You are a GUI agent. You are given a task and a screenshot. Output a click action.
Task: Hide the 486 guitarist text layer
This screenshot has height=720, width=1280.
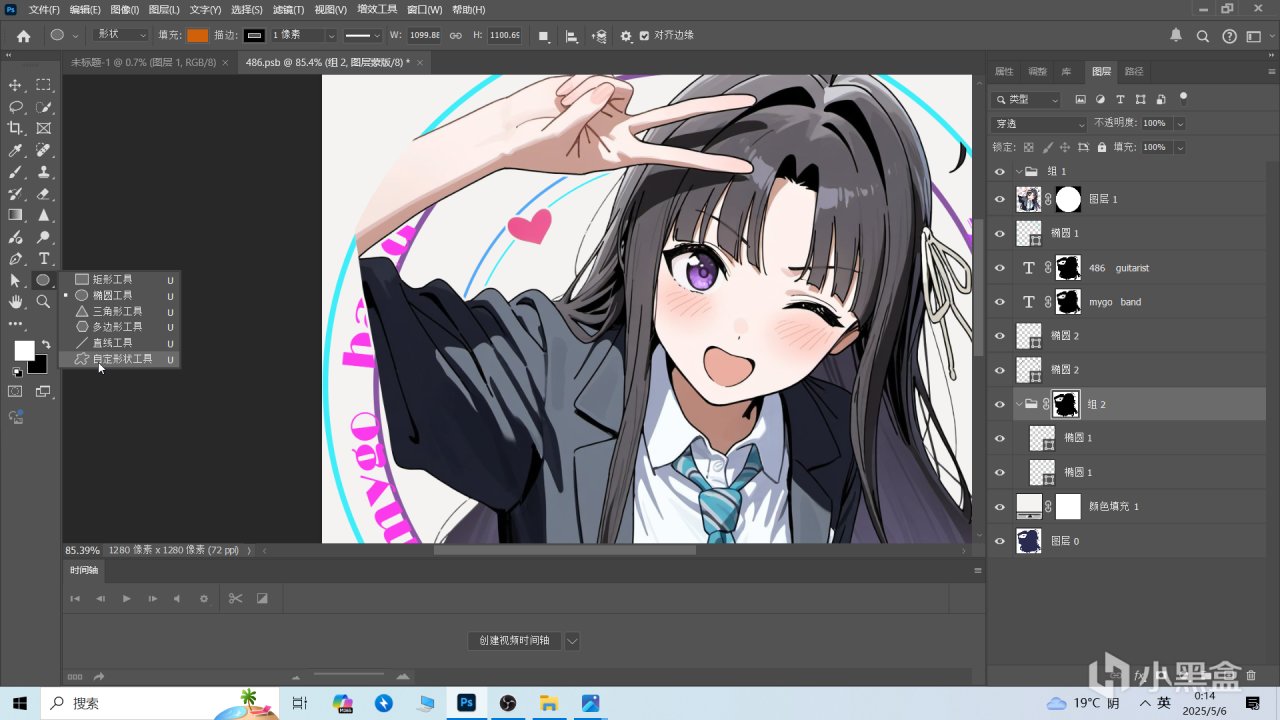[999, 268]
